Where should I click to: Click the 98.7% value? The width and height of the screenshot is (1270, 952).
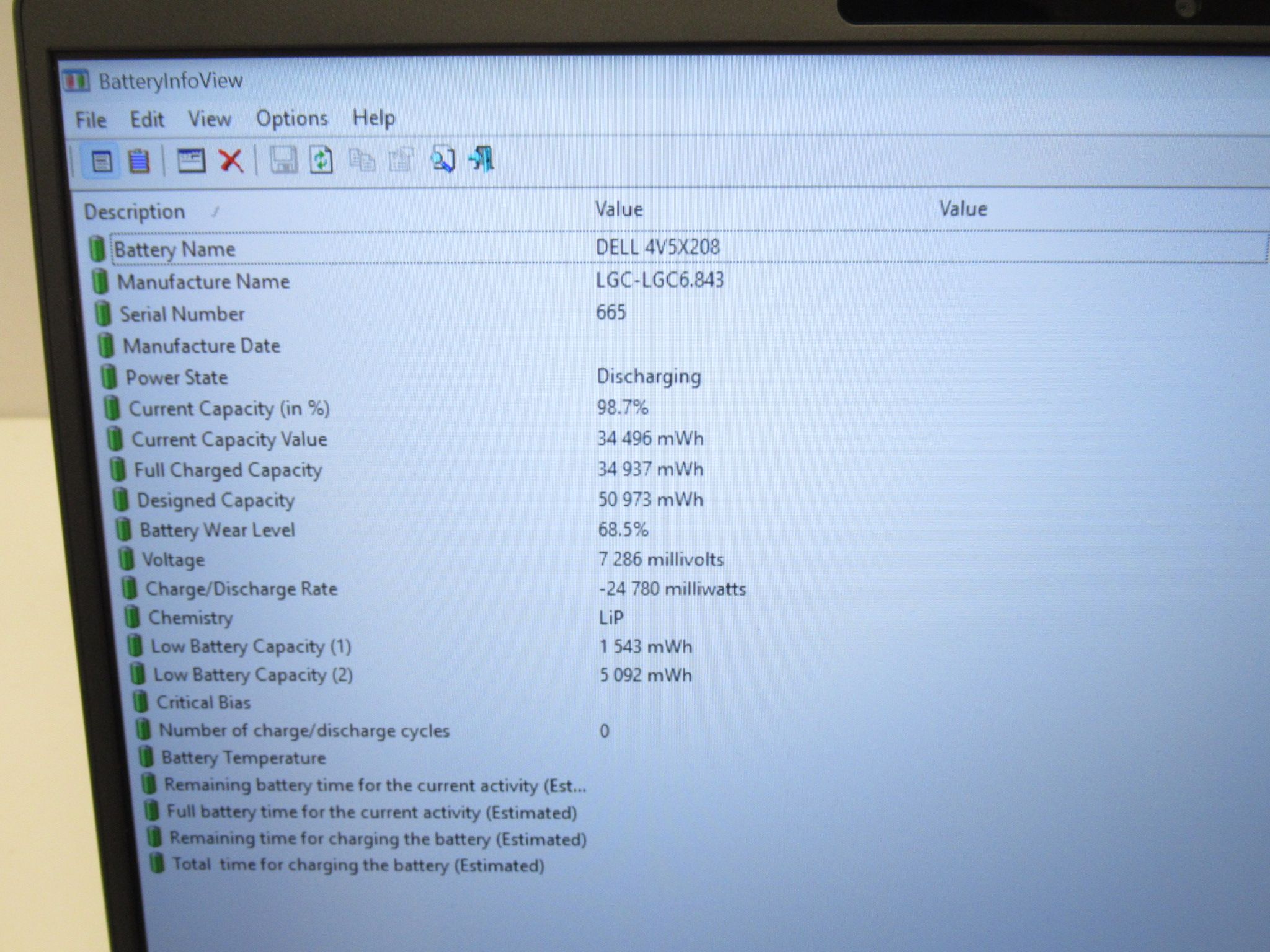(x=622, y=407)
